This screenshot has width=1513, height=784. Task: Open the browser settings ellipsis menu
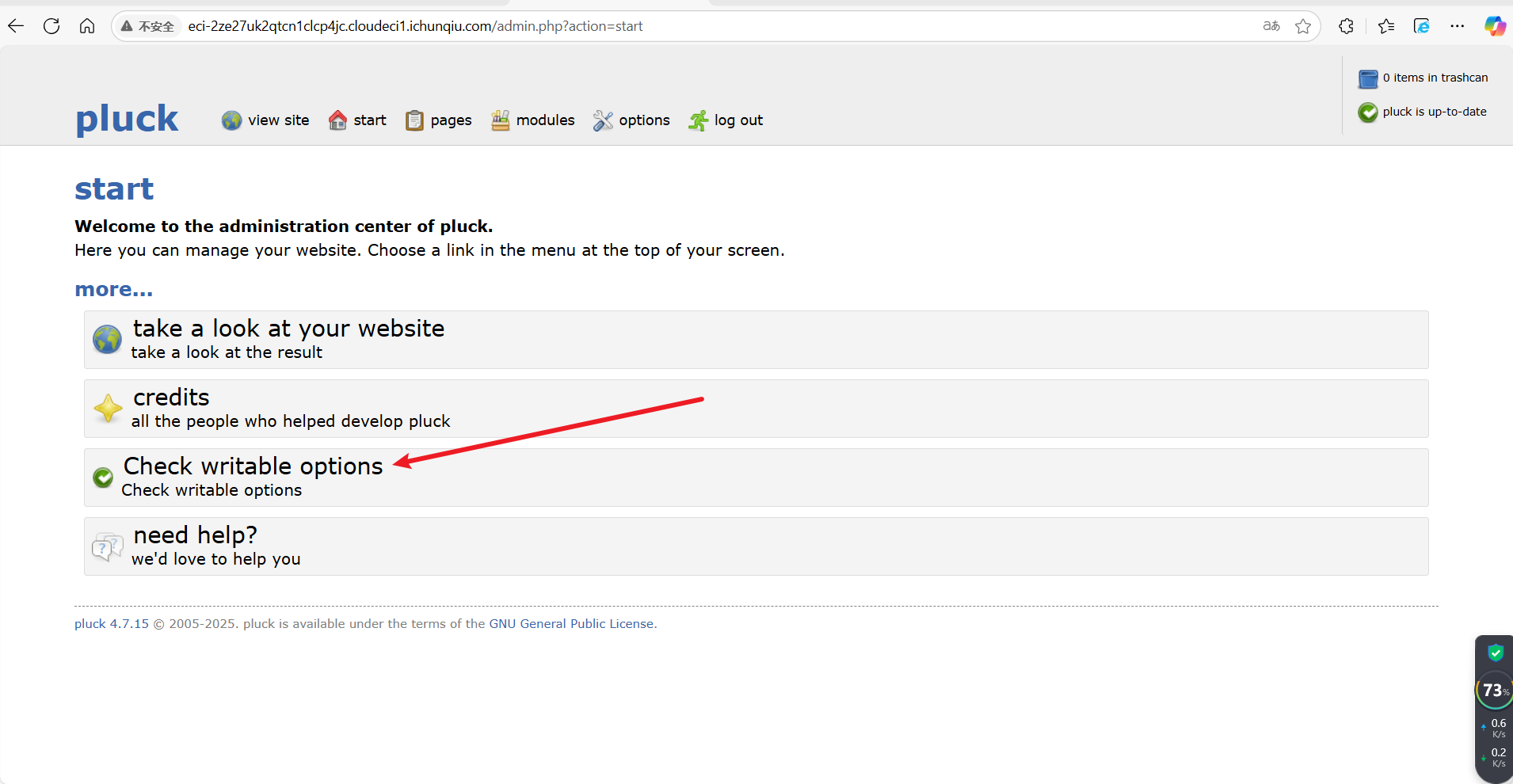(1458, 26)
